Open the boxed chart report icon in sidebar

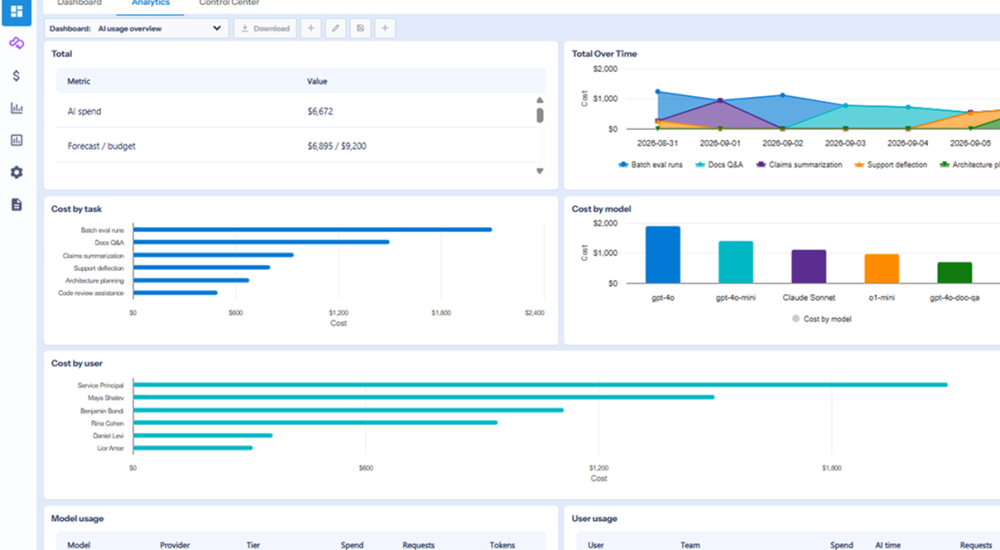(x=17, y=140)
